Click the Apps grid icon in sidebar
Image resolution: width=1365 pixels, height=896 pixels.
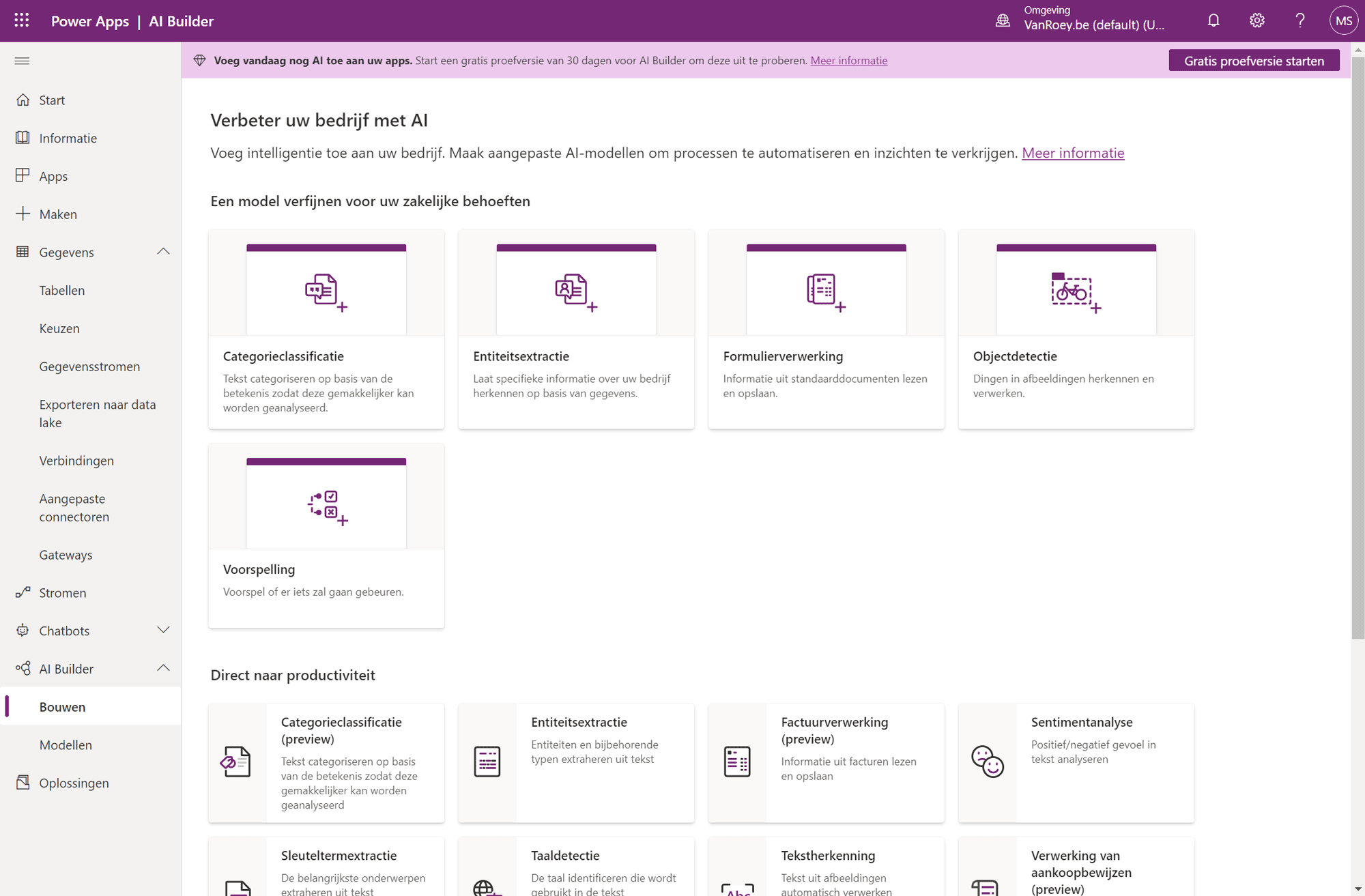(x=23, y=175)
